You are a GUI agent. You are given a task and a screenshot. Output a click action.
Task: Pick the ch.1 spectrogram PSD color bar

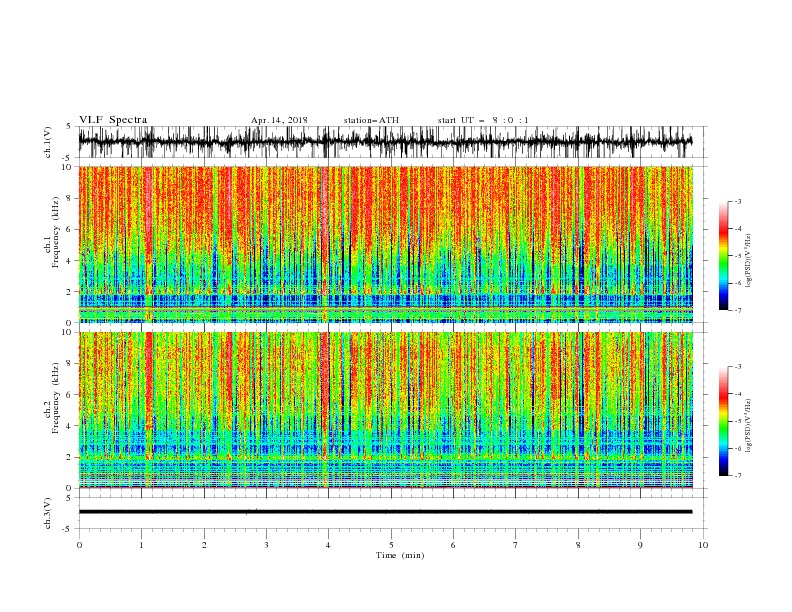click(x=723, y=256)
